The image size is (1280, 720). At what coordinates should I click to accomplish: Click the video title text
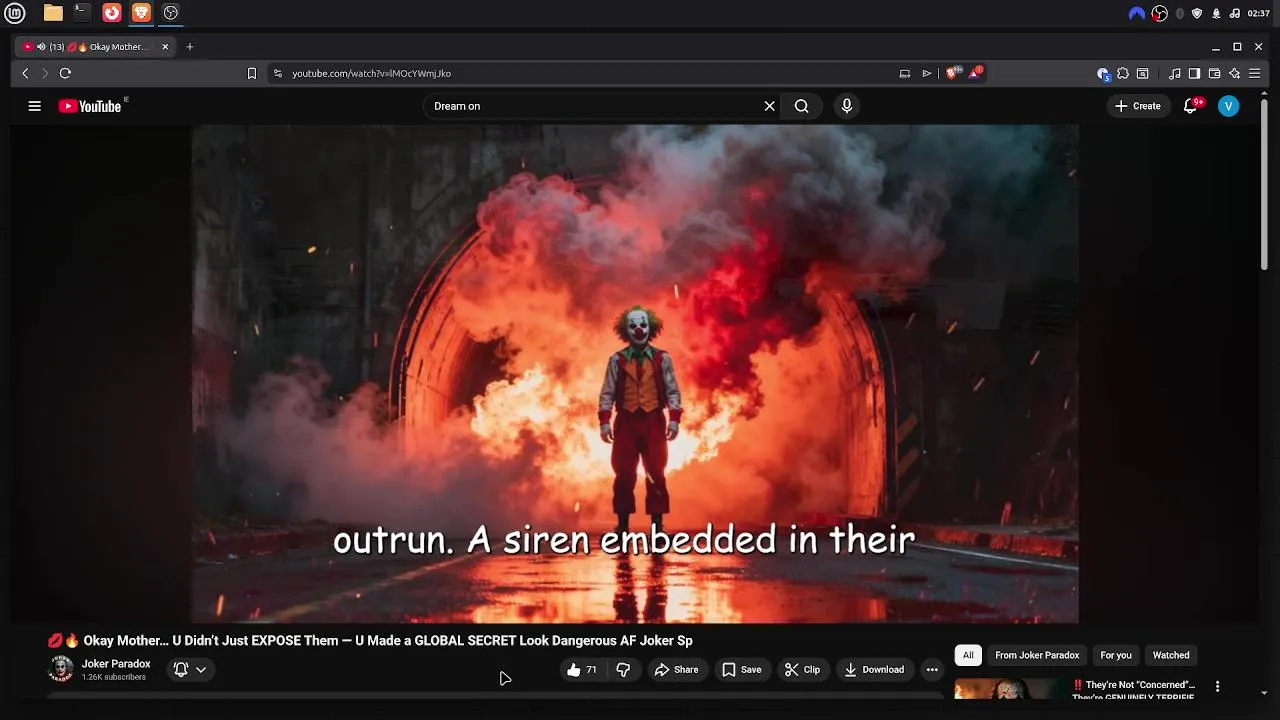click(370, 641)
